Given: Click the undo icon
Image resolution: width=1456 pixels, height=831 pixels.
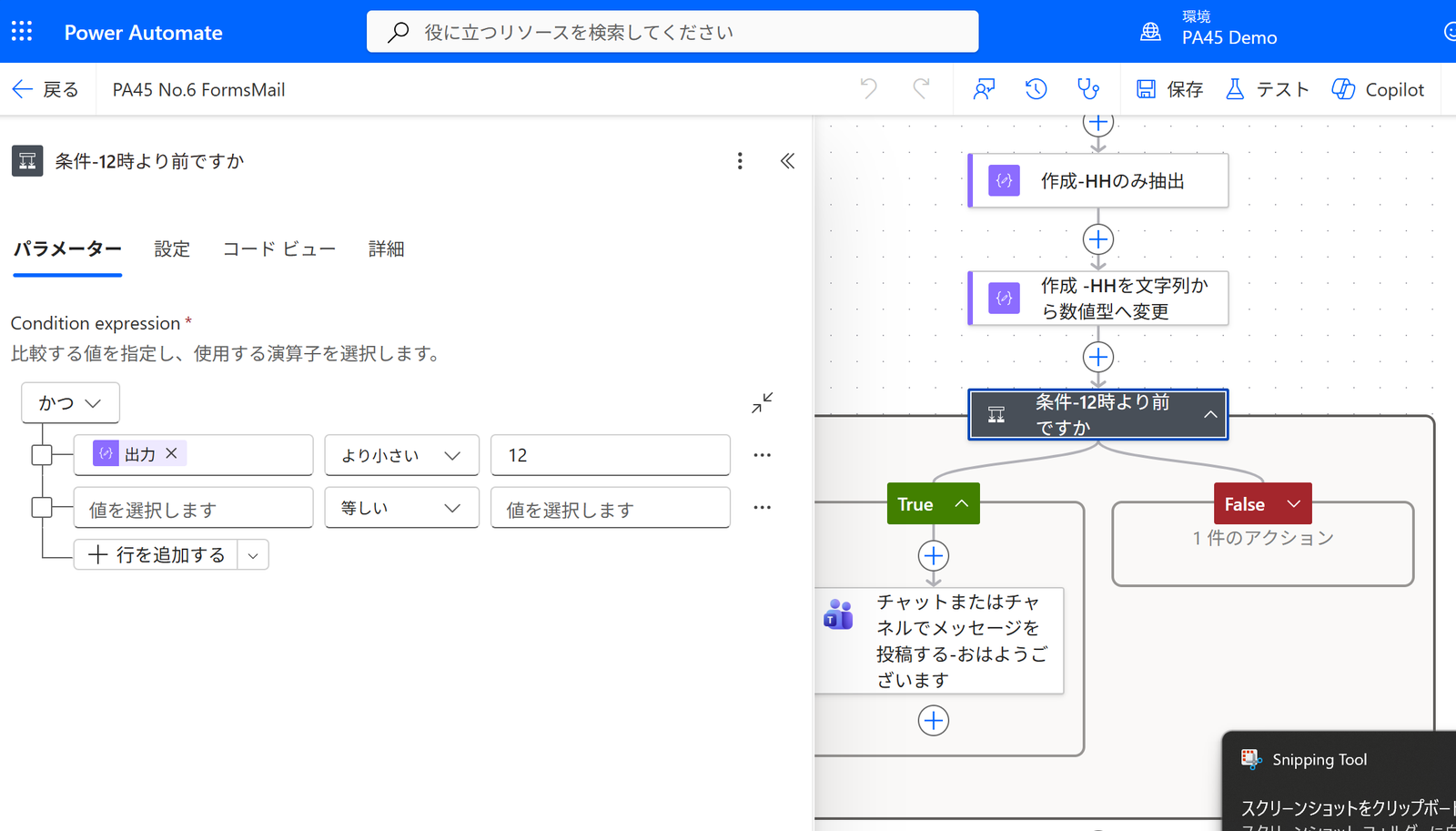Looking at the screenshot, I should tap(869, 89).
